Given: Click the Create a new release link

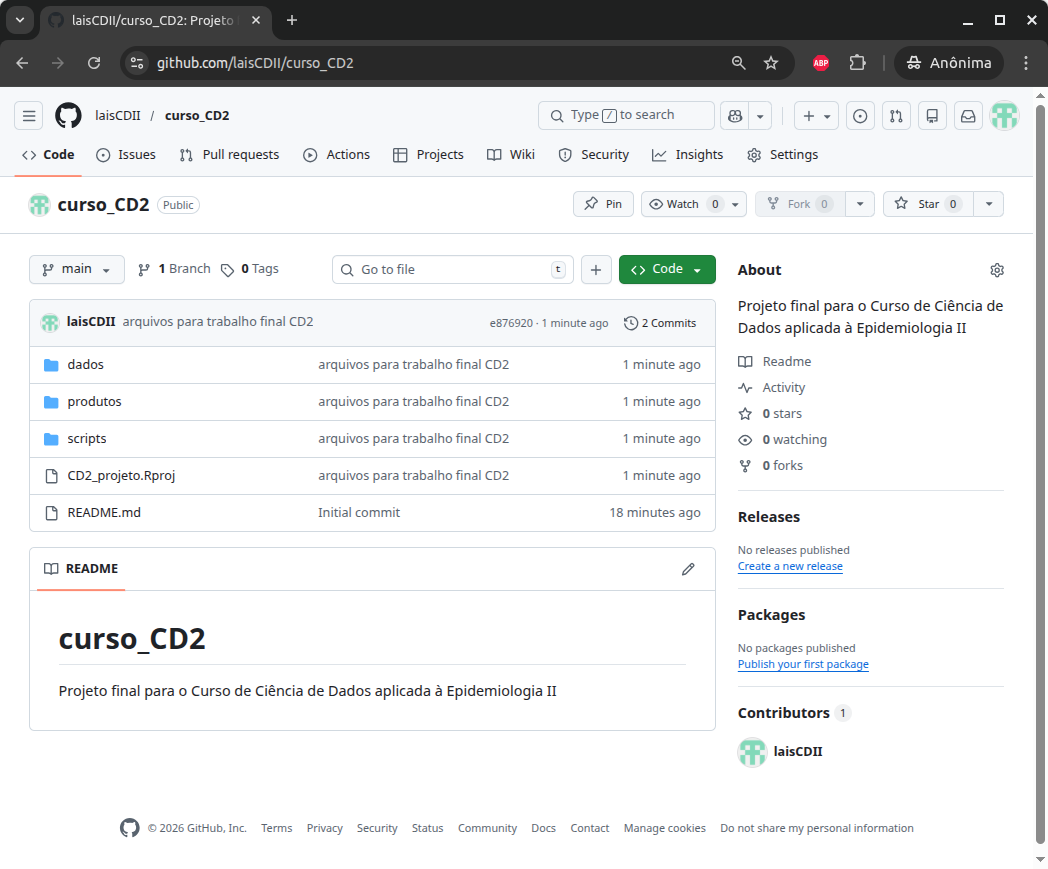Looking at the screenshot, I should 790,567.
